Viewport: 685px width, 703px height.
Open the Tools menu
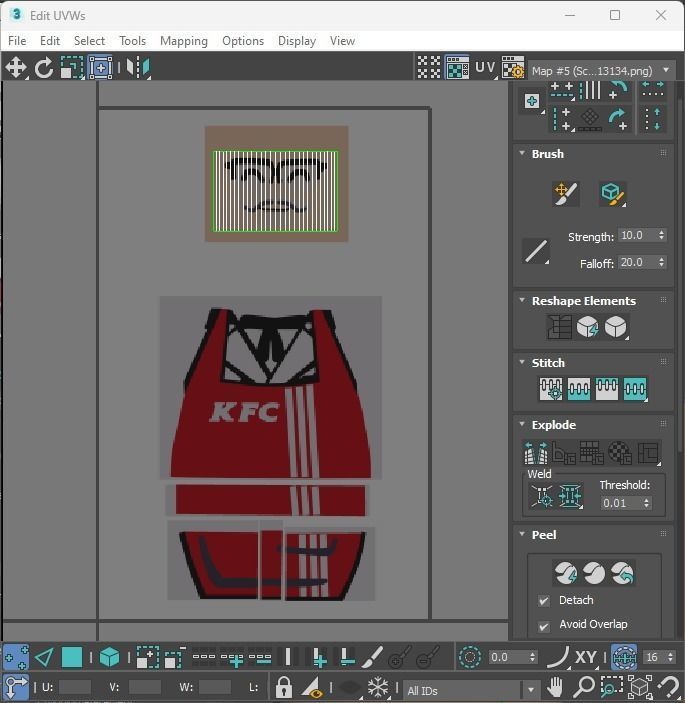coord(132,41)
